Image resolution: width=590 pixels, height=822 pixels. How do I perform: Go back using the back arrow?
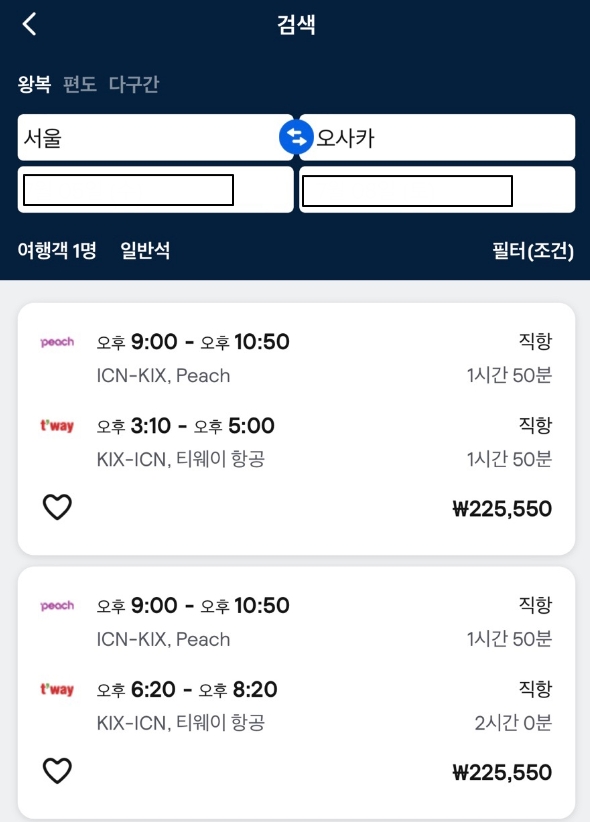(29, 24)
